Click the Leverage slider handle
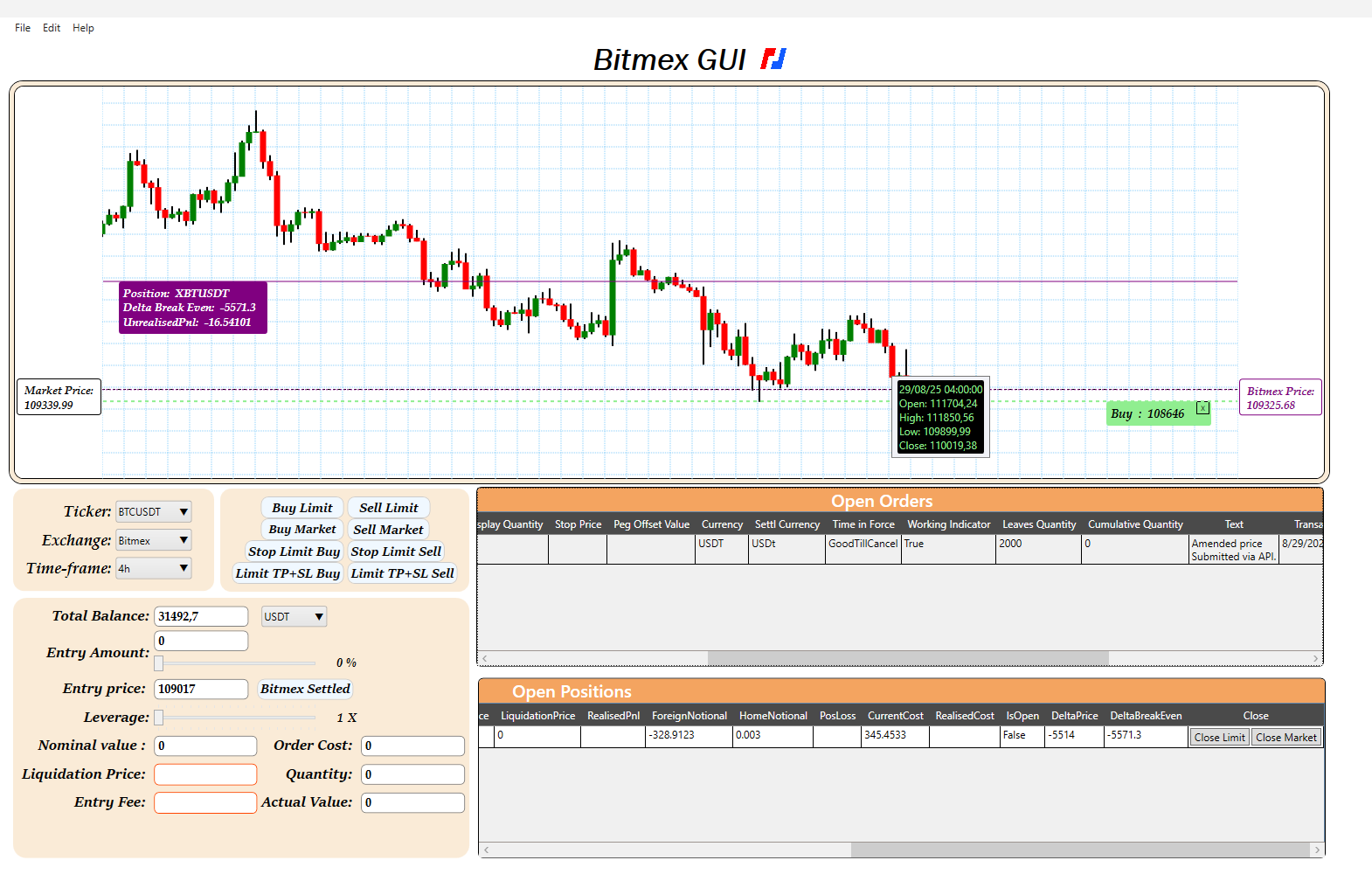 point(159,718)
